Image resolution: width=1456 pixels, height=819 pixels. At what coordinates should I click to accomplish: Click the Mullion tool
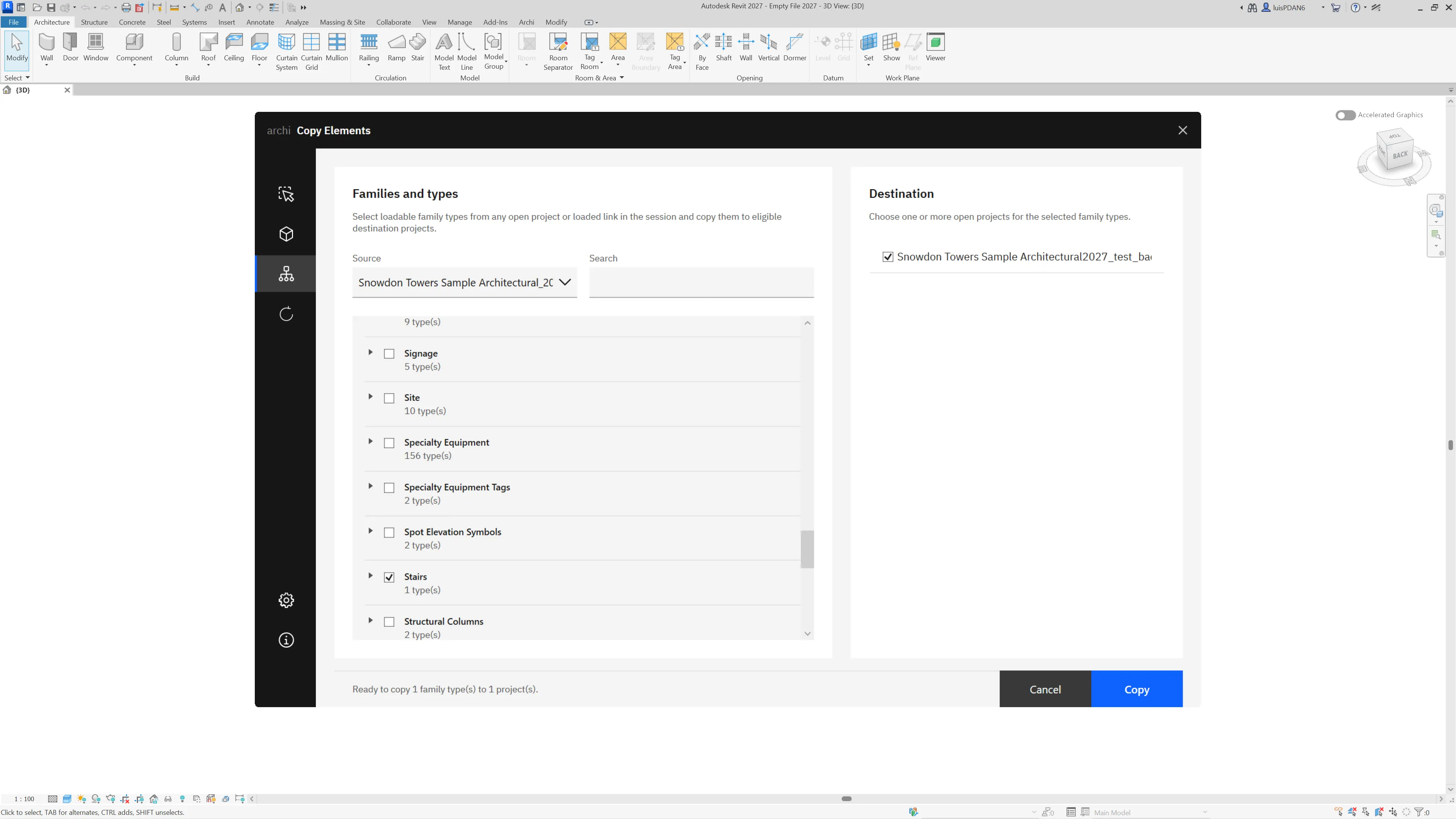[x=337, y=47]
